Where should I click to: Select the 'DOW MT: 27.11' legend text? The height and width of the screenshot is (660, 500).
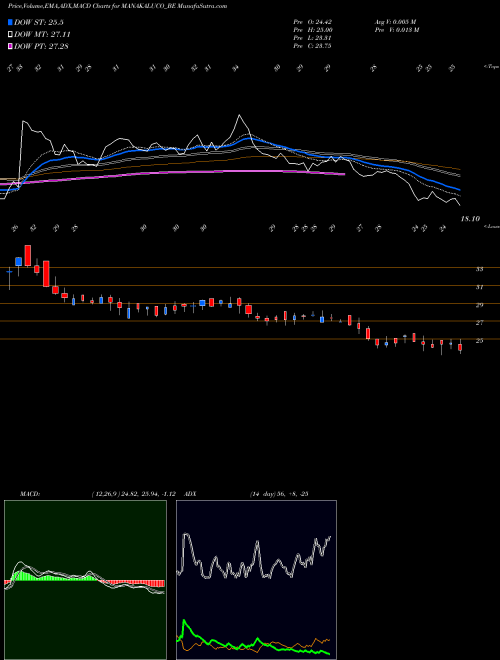click(x=42, y=35)
